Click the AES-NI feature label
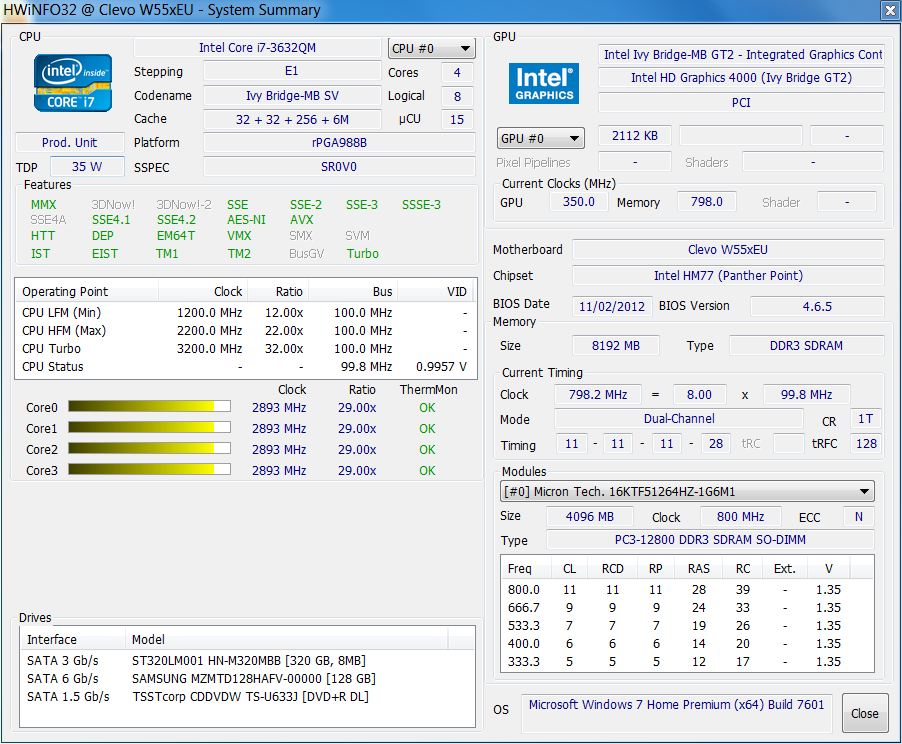Screen dimensions: 902x744 coord(246,220)
